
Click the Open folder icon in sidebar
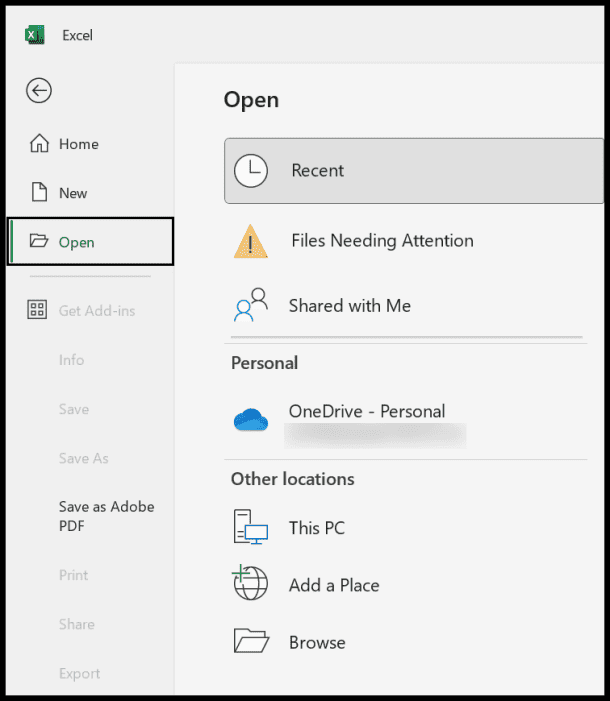coord(39,242)
